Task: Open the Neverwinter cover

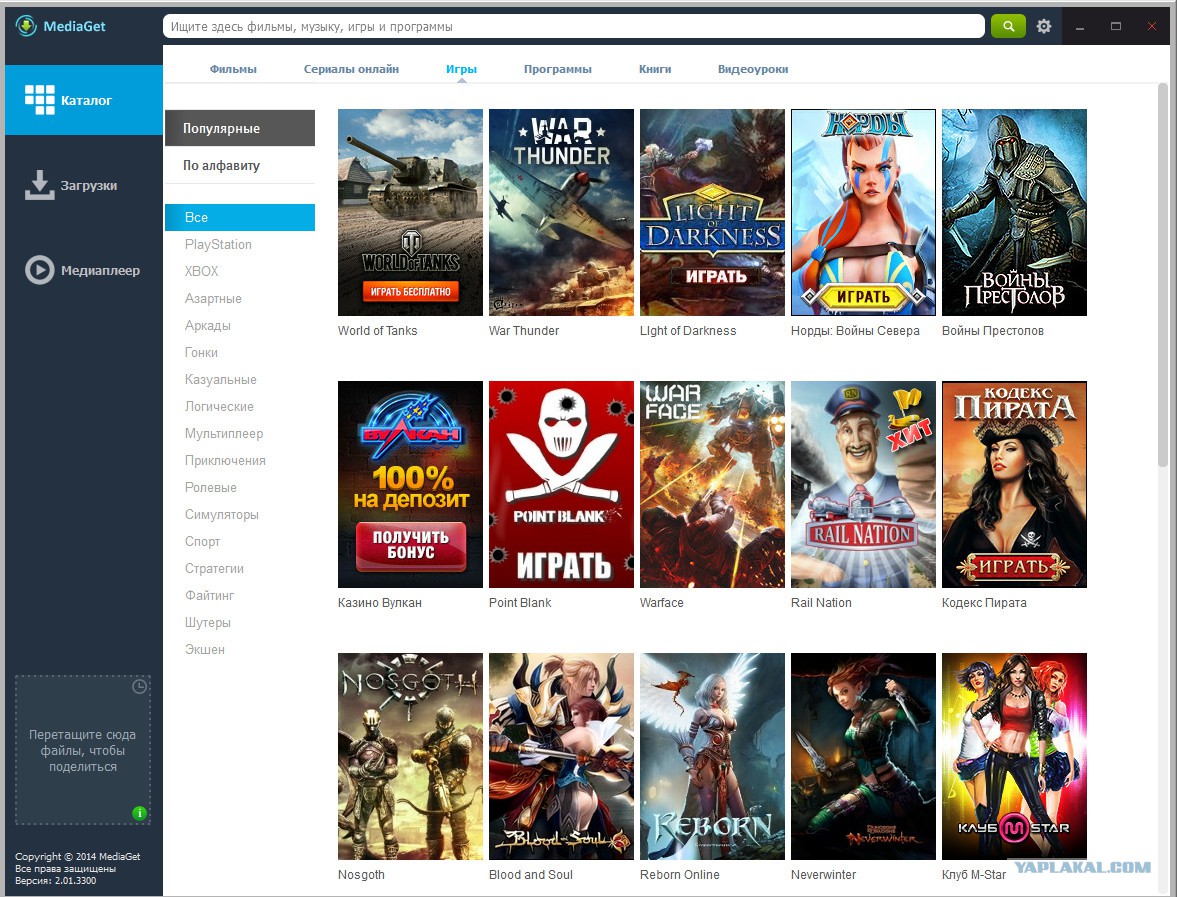Action: coord(863,757)
